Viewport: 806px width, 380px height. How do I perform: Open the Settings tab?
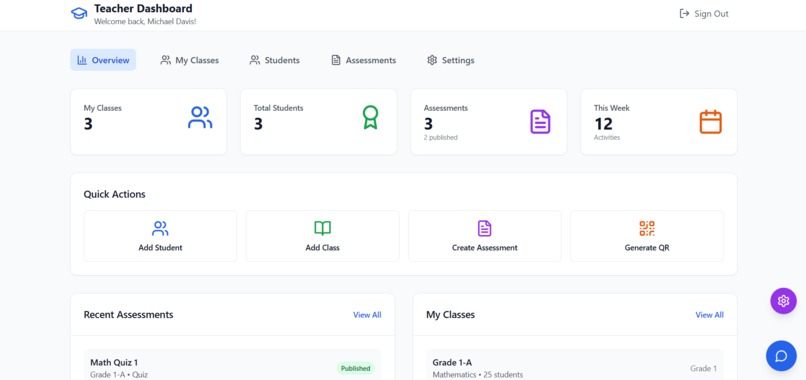451,60
